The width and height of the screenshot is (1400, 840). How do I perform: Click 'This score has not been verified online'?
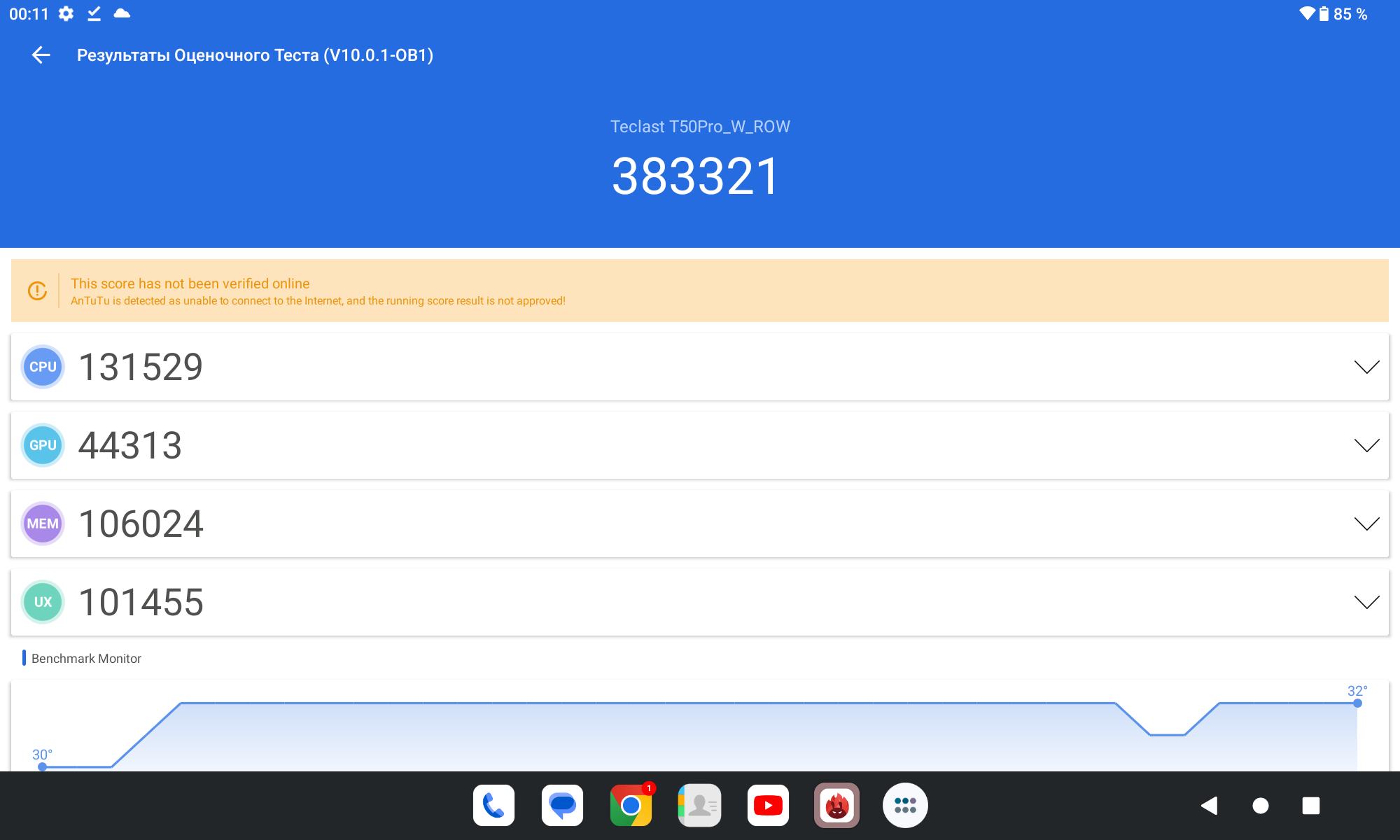(x=190, y=283)
